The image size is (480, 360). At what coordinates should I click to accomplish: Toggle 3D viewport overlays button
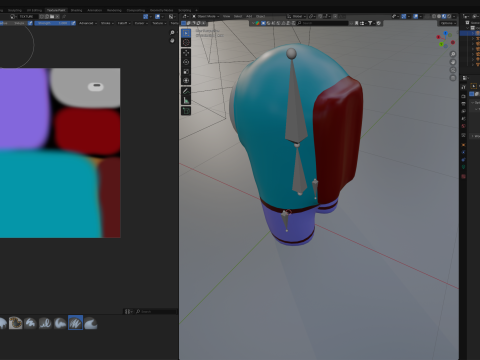click(x=415, y=16)
